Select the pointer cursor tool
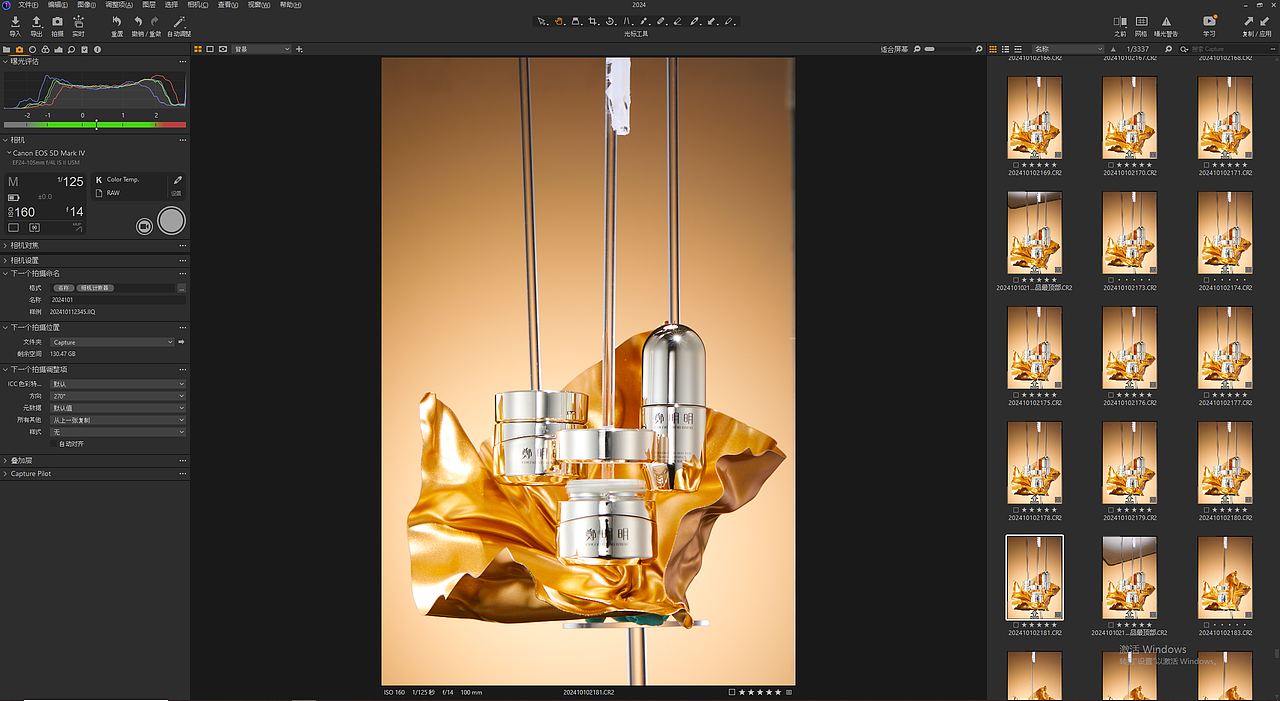Screen dimensions: 1280x701 [x=541, y=21]
